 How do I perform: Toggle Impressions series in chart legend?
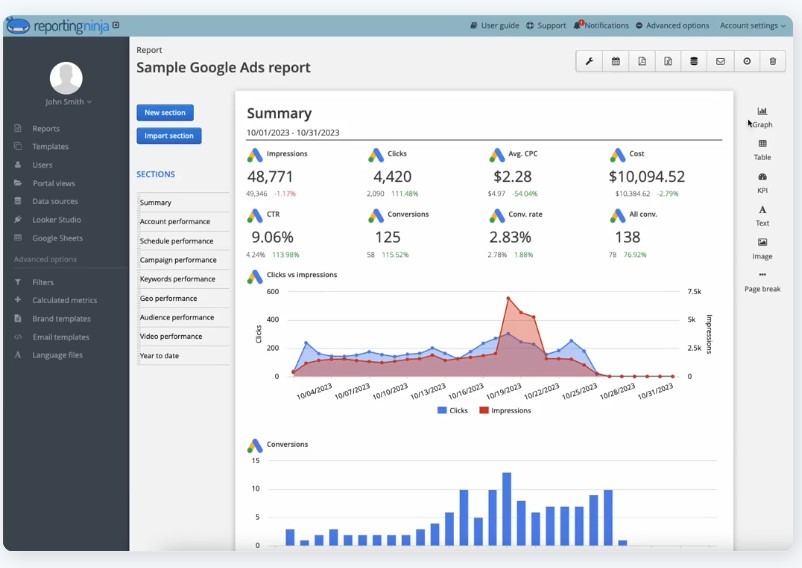tap(505, 410)
